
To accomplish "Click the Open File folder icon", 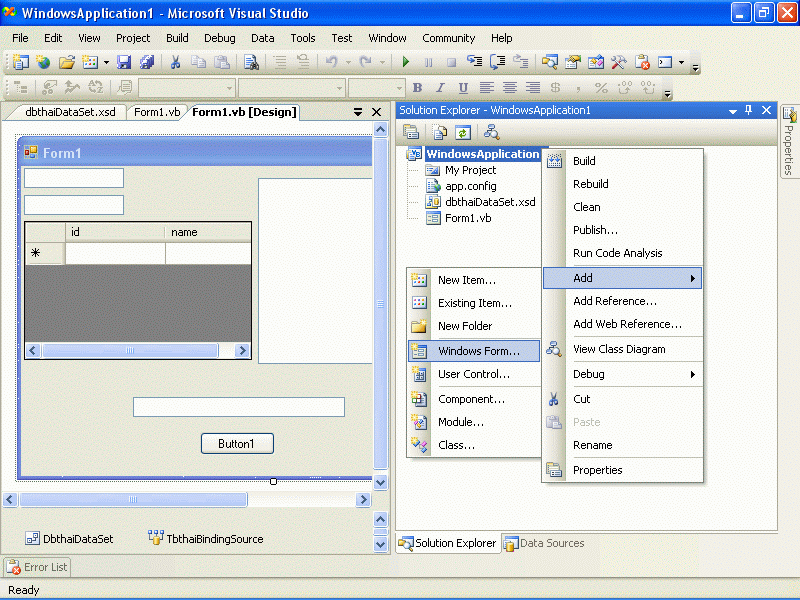I will (x=67, y=62).
